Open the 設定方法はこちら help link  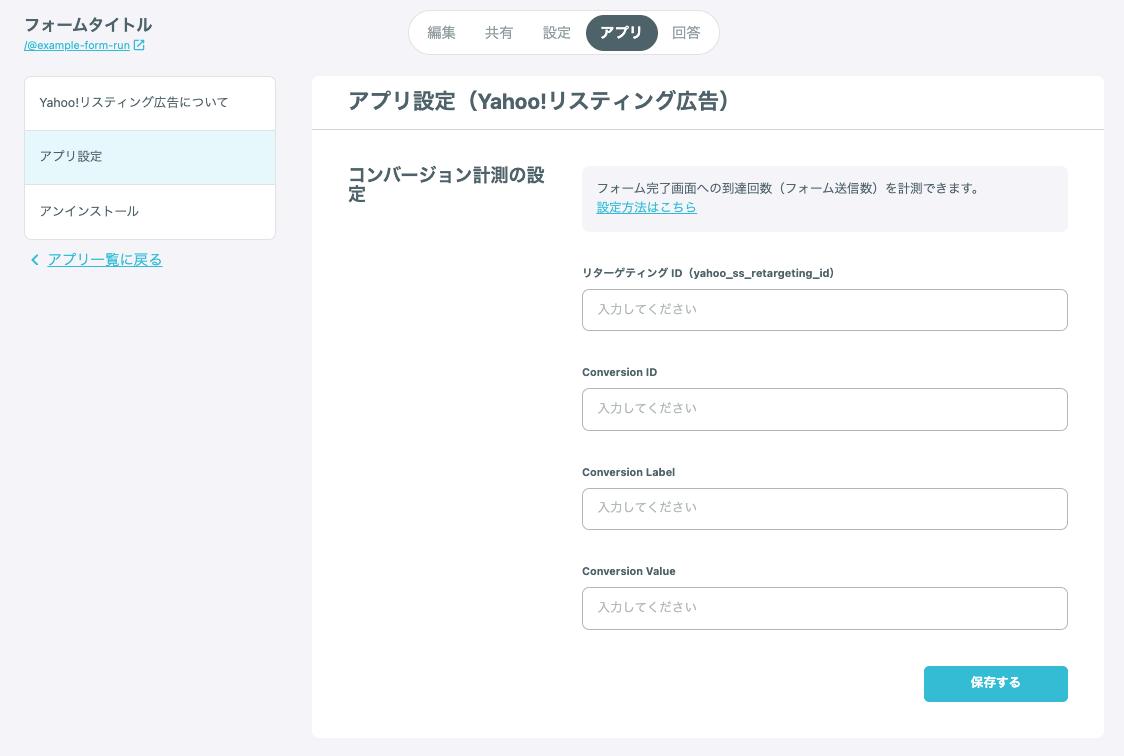[x=647, y=207]
